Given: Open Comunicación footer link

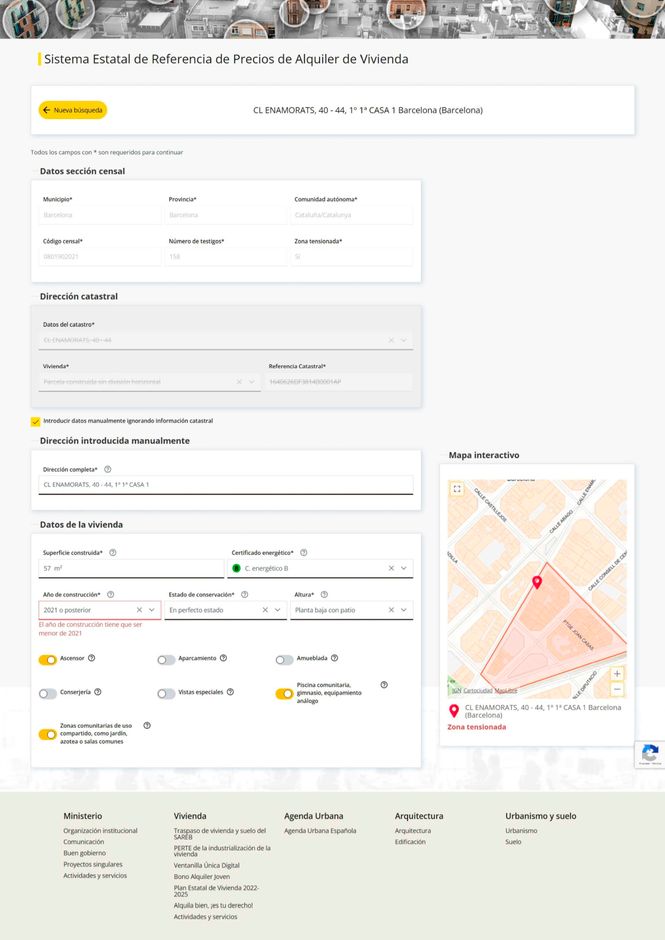Looking at the screenshot, I should tap(83, 842).
